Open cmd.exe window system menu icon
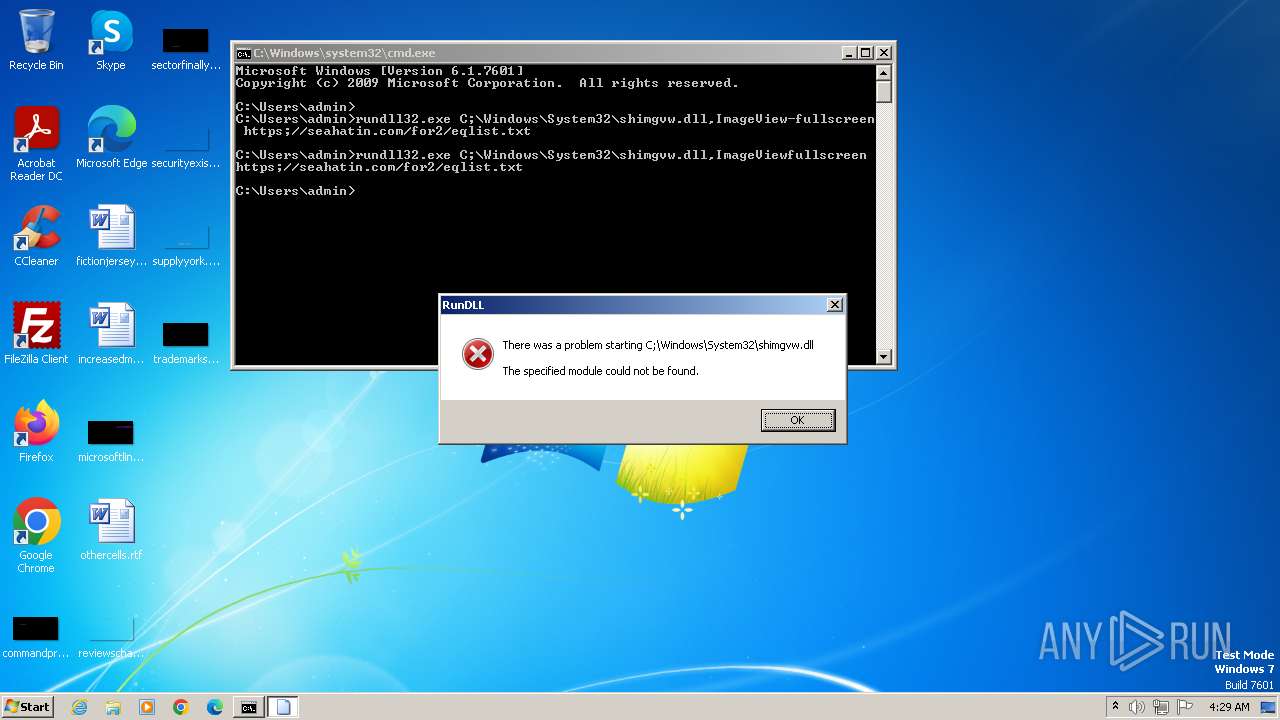 243,53
